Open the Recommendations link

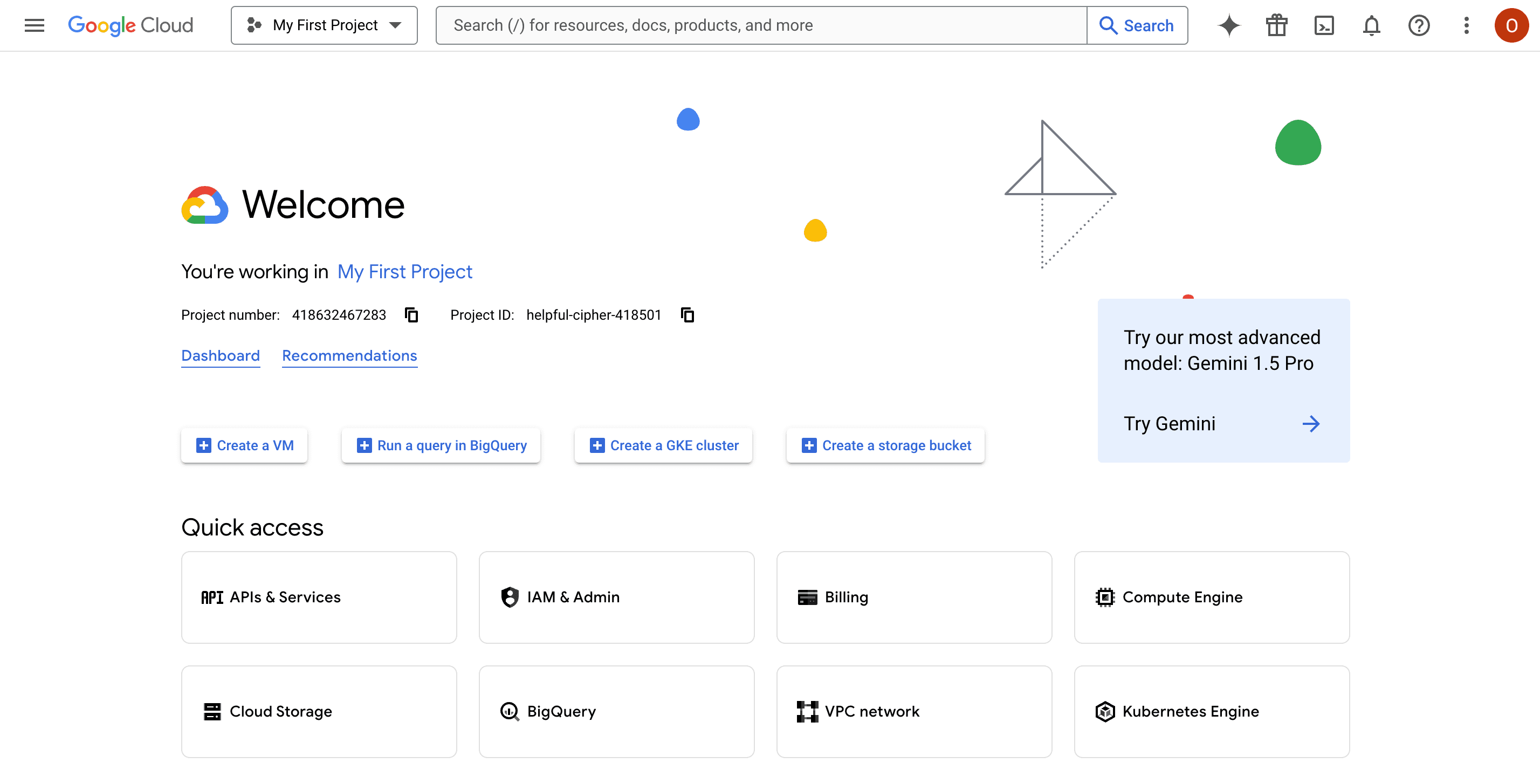click(x=350, y=355)
